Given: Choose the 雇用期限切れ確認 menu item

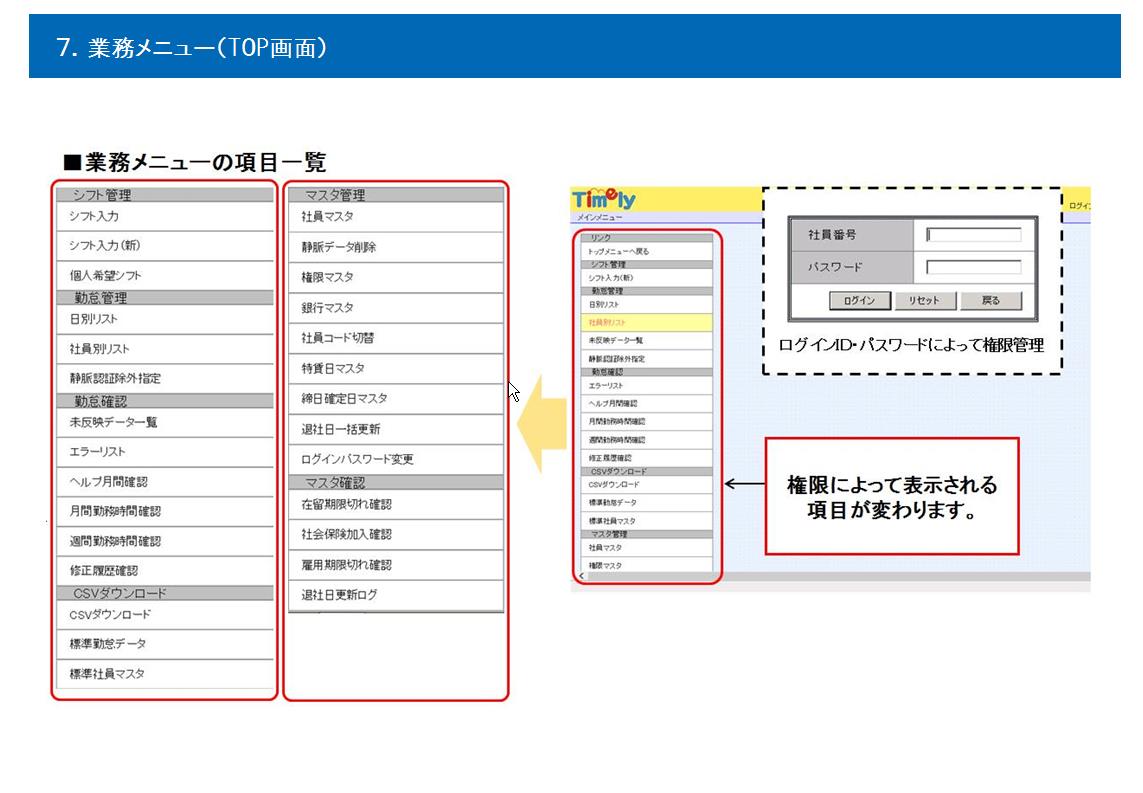Looking at the screenshot, I should tap(396, 565).
